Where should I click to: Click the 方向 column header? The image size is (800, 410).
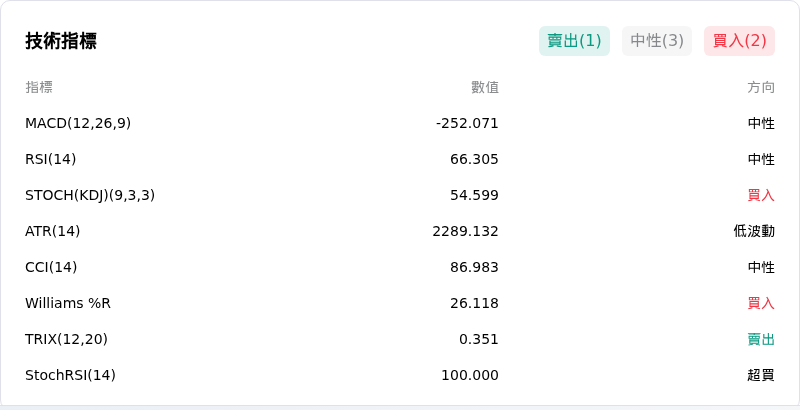coord(761,87)
